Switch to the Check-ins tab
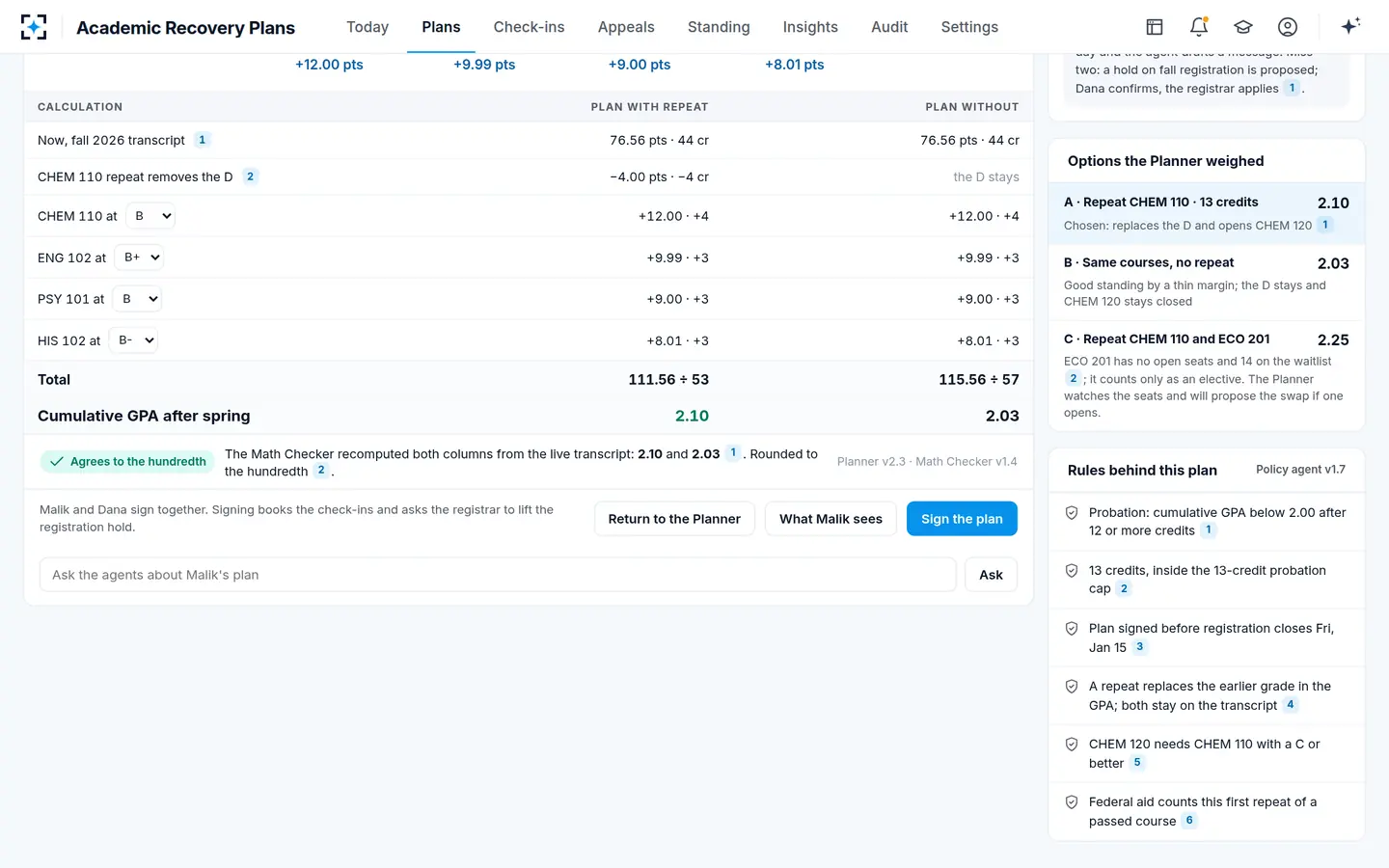The image size is (1389, 868). [529, 27]
